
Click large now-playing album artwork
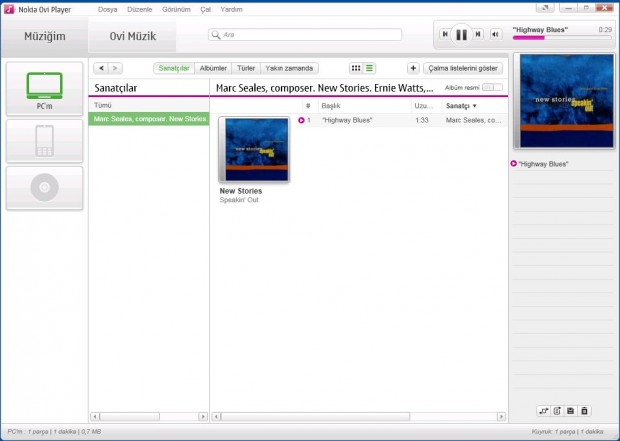pos(565,101)
